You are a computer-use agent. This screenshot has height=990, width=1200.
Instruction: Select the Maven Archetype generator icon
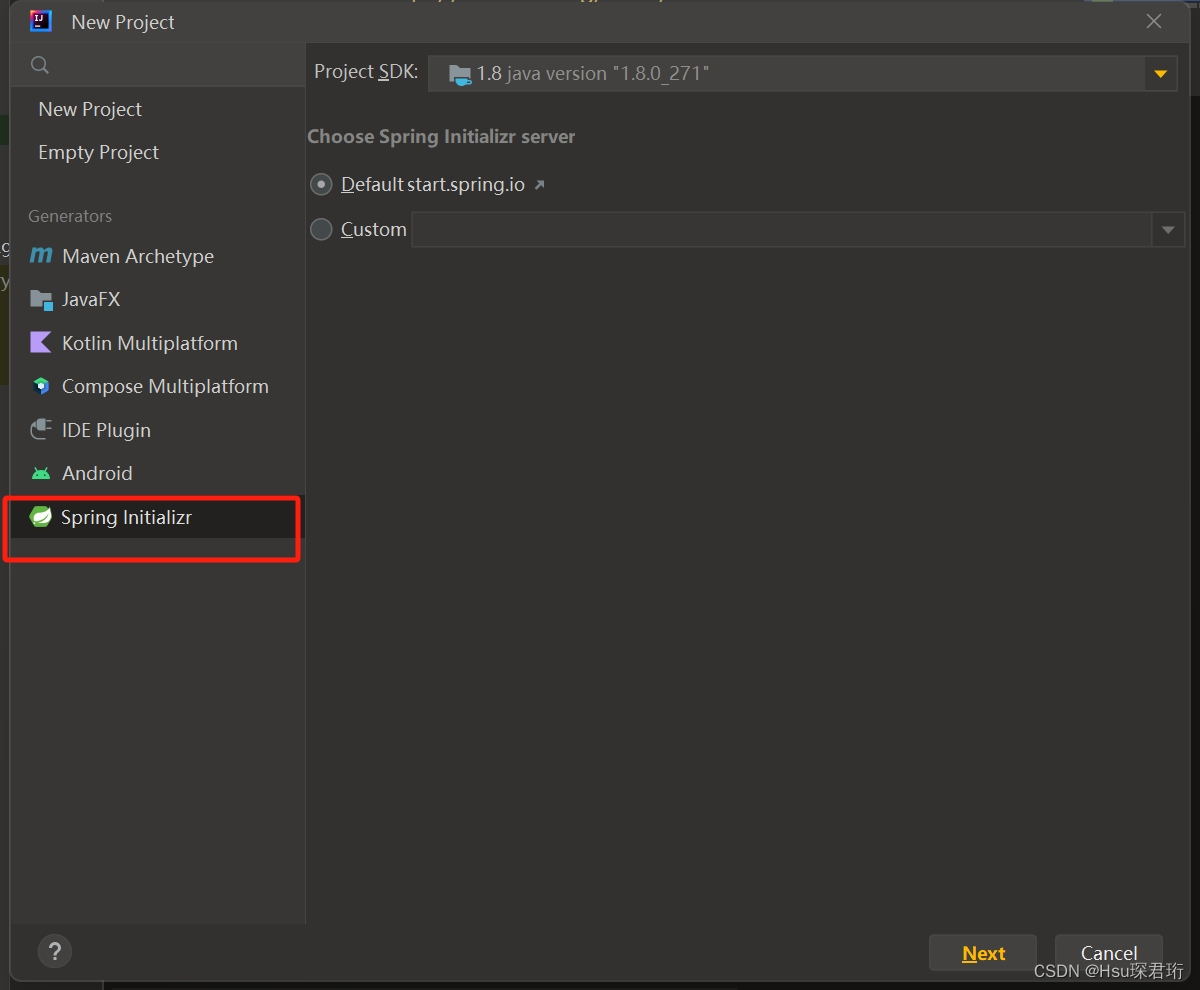[x=41, y=256]
